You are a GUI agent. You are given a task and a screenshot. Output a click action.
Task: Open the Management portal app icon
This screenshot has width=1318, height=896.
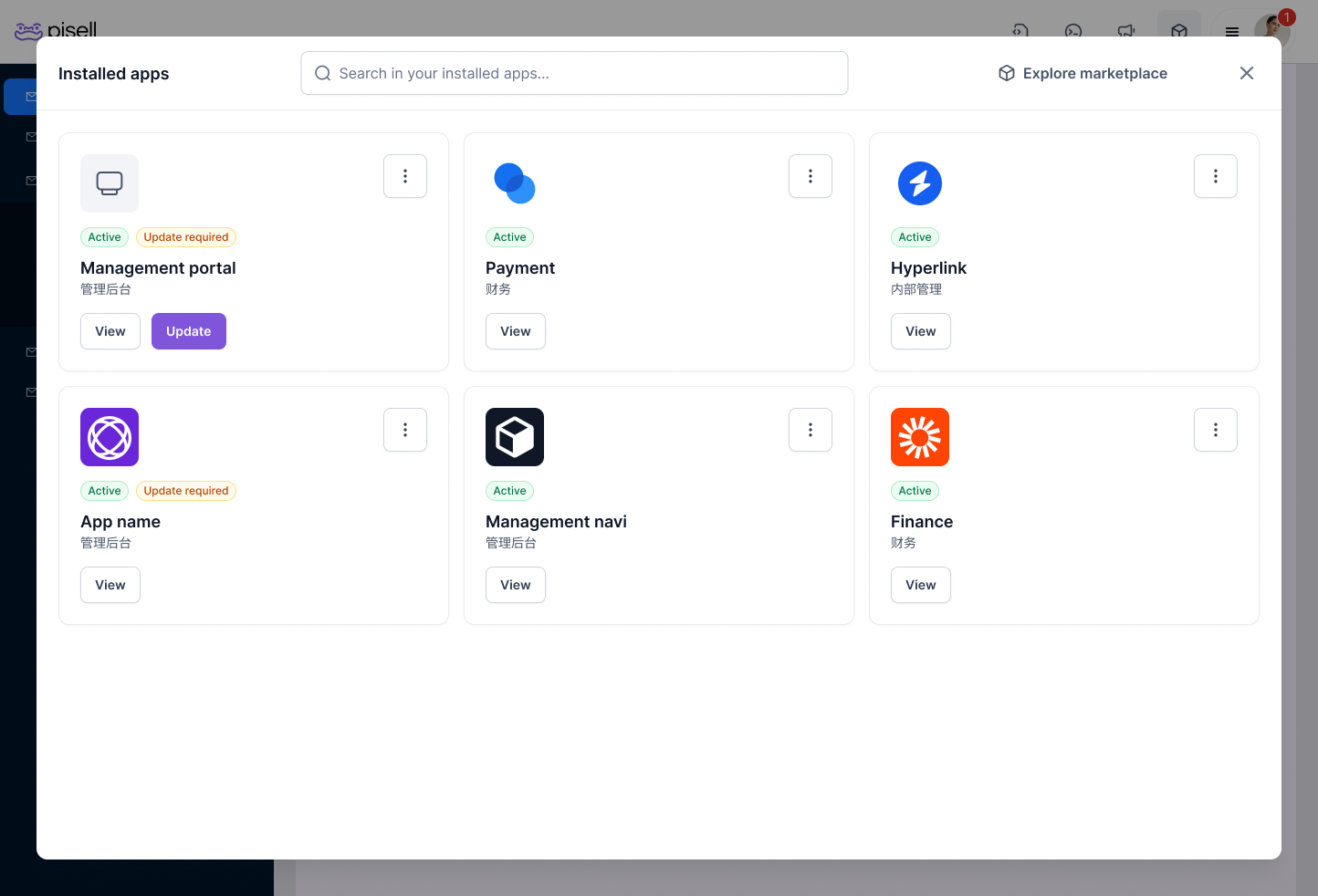coord(110,183)
